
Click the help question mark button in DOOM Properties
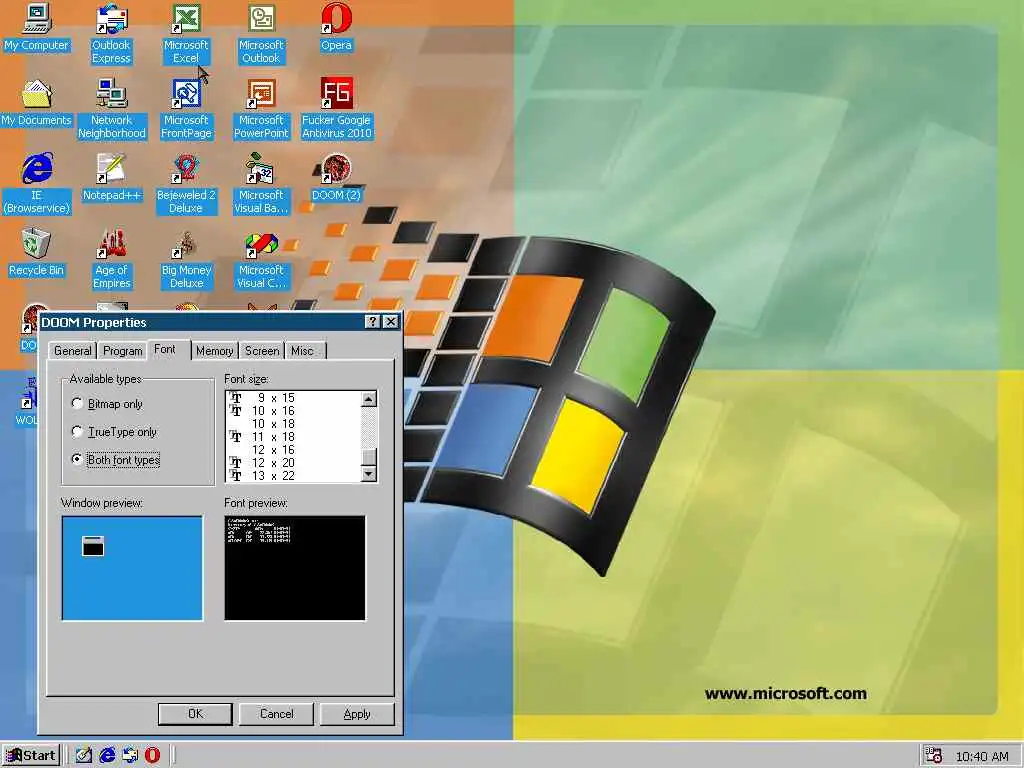pyautogui.click(x=372, y=321)
